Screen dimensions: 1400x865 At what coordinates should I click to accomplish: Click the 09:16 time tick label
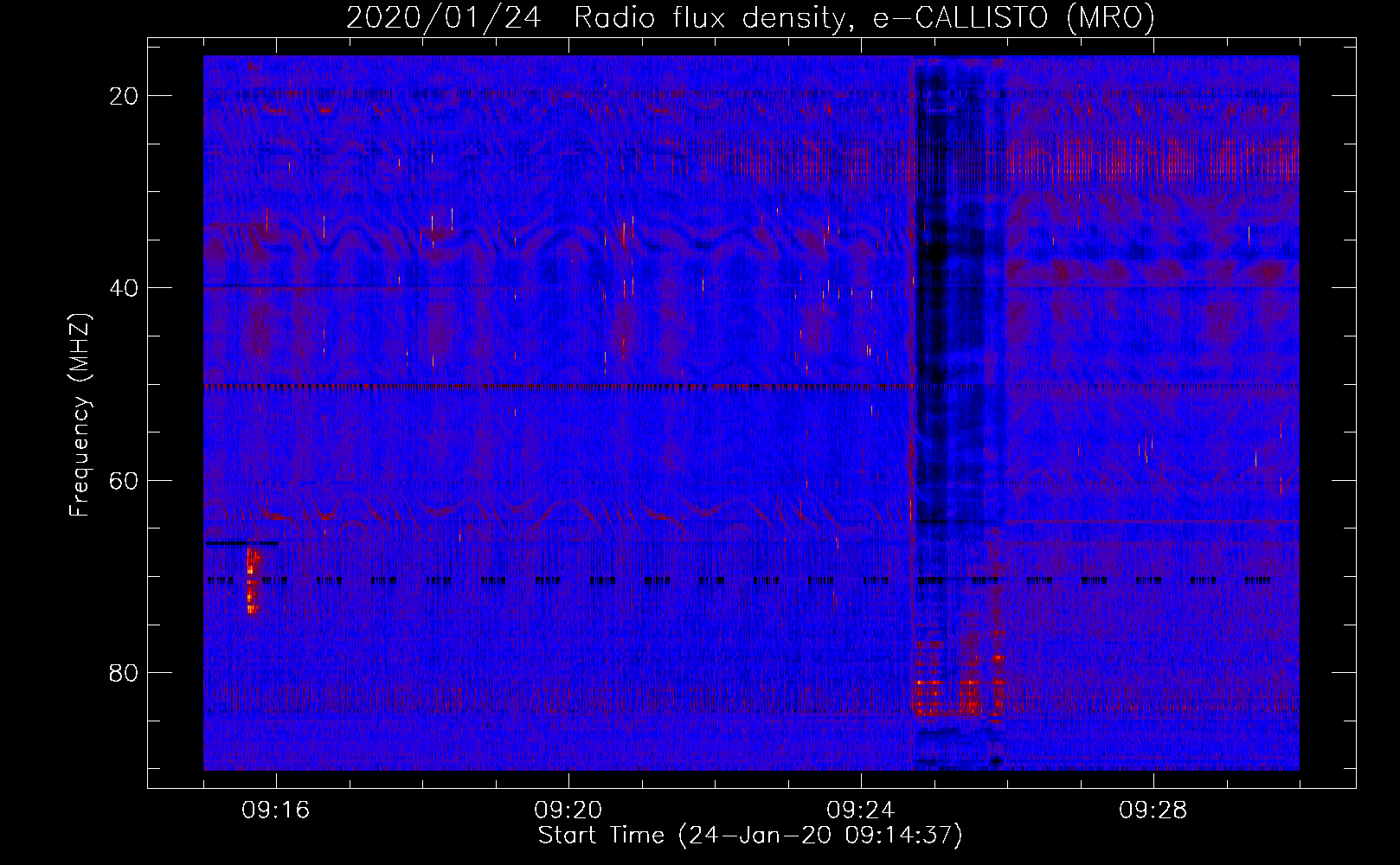tap(276, 811)
